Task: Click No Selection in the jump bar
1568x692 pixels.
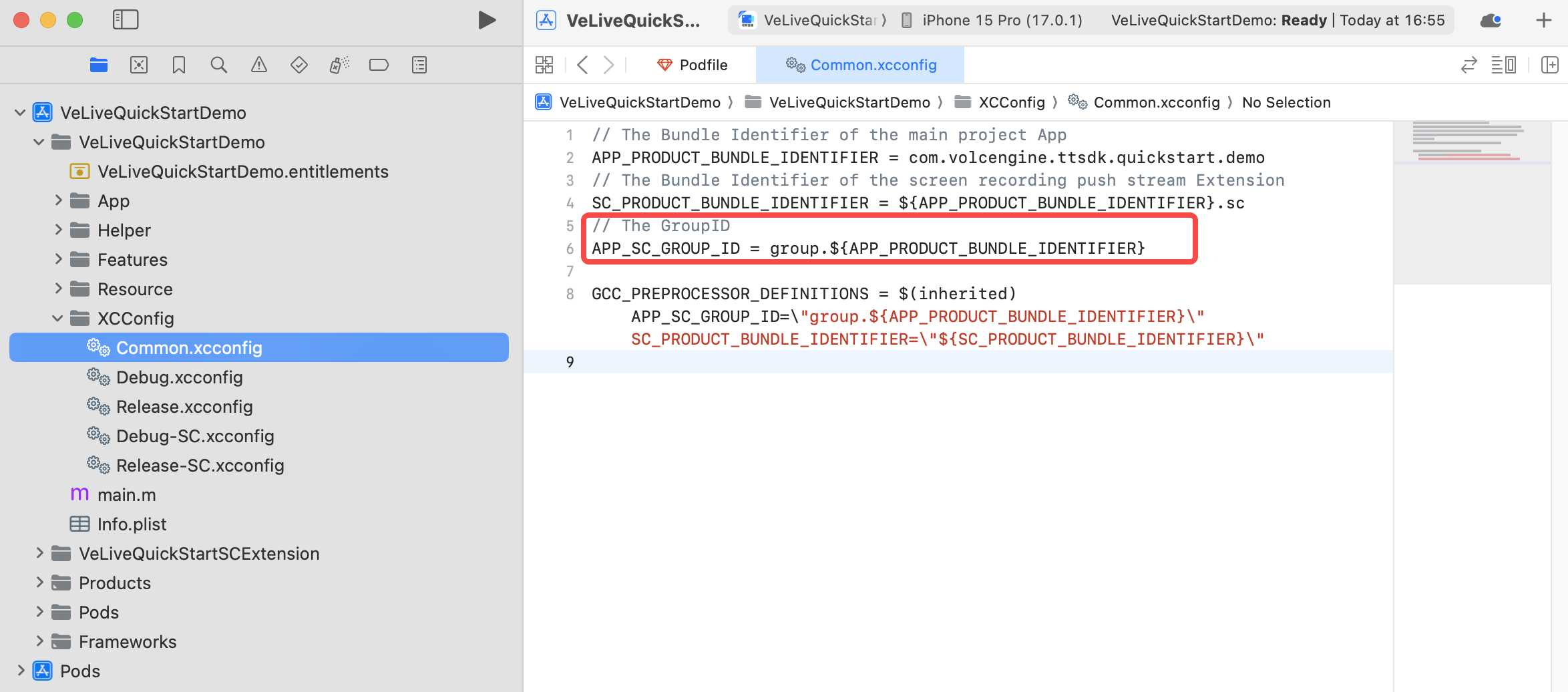Action: (1286, 102)
